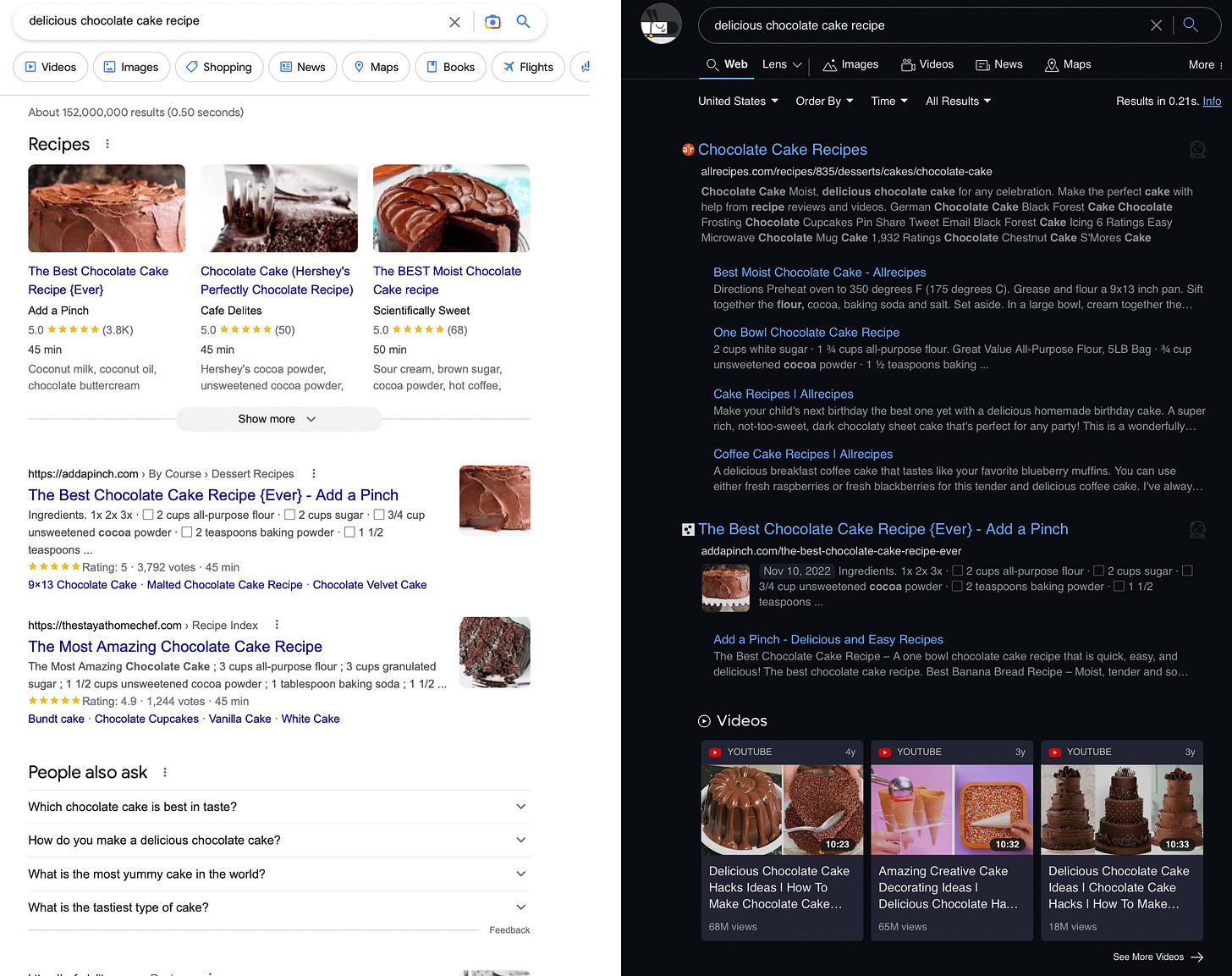Open 'Add a Pinch - Delicious and Easy Recipes' sublink
Image resolution: width=1232 pixels, height=976 pixels.
(x=828, y=640)
